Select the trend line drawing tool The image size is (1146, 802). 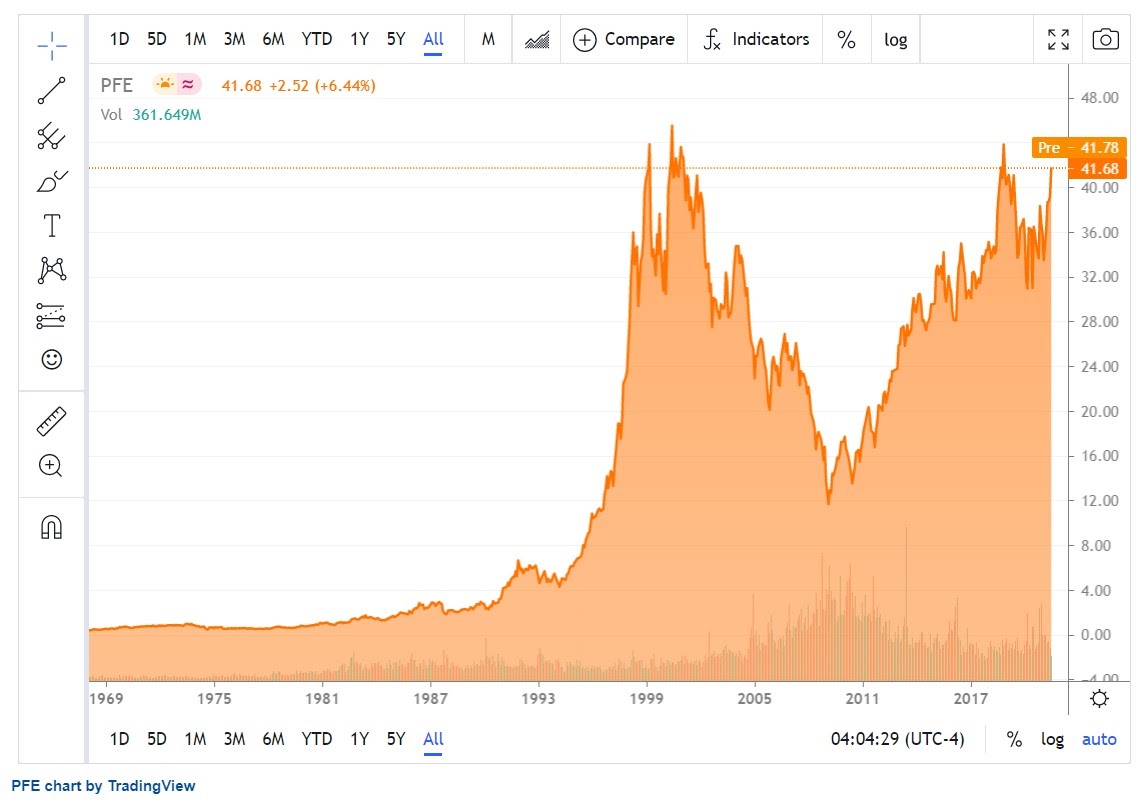click(x=52, y=91)
